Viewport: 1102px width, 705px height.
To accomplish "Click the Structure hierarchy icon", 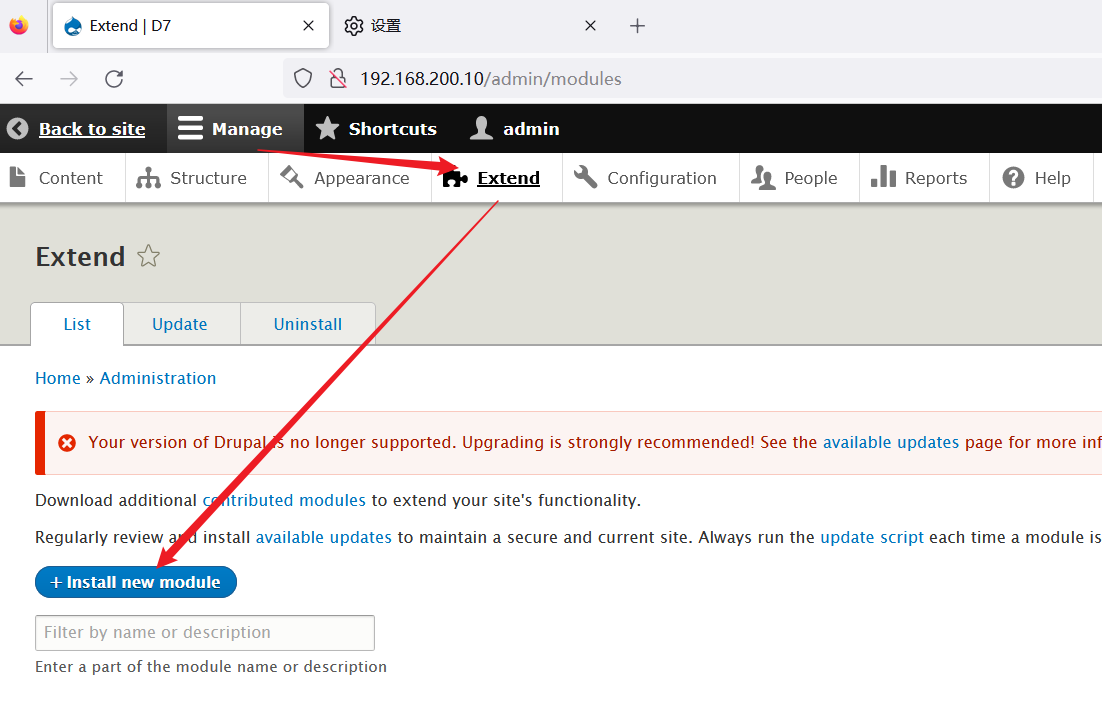I will [x=148, y=178].
